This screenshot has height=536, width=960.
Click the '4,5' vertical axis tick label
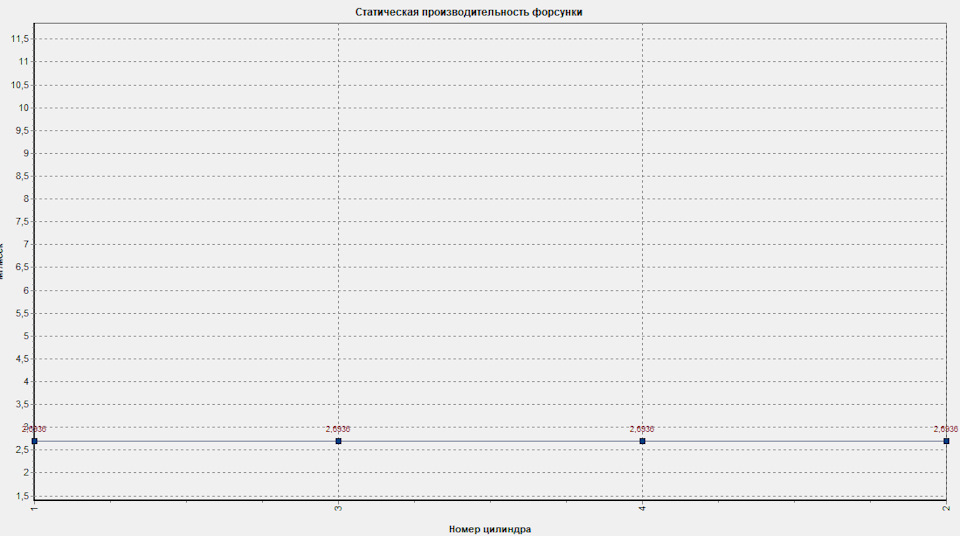point(22,359)
